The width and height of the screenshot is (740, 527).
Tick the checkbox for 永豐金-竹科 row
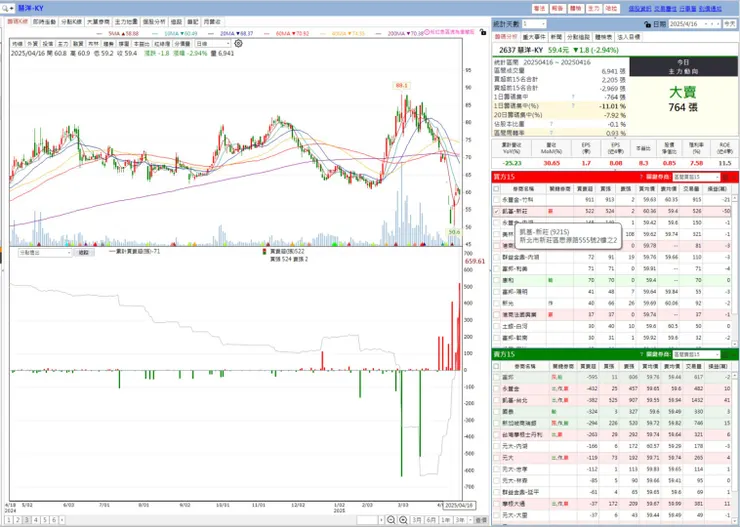pyautogui.click(x=496, y=200)
